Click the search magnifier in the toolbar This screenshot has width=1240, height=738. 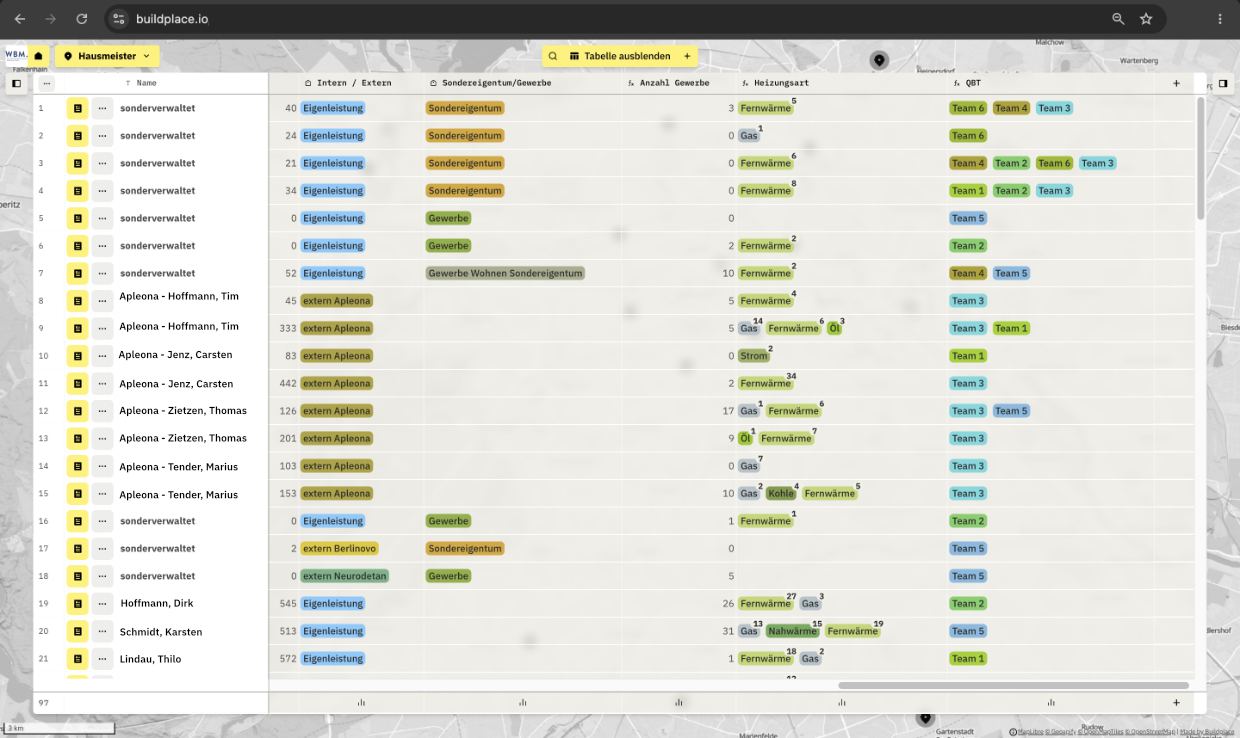point(552,56)
